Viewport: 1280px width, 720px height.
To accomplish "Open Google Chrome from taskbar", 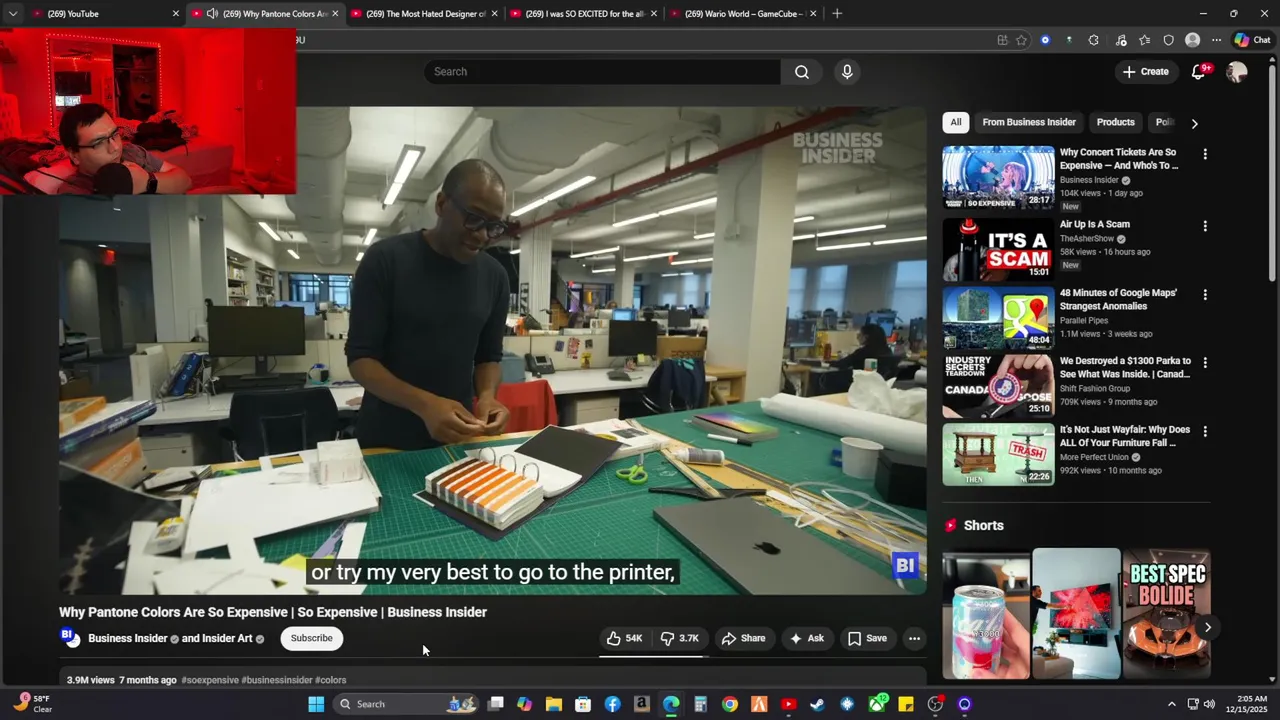I will click(x=730, y=704).
